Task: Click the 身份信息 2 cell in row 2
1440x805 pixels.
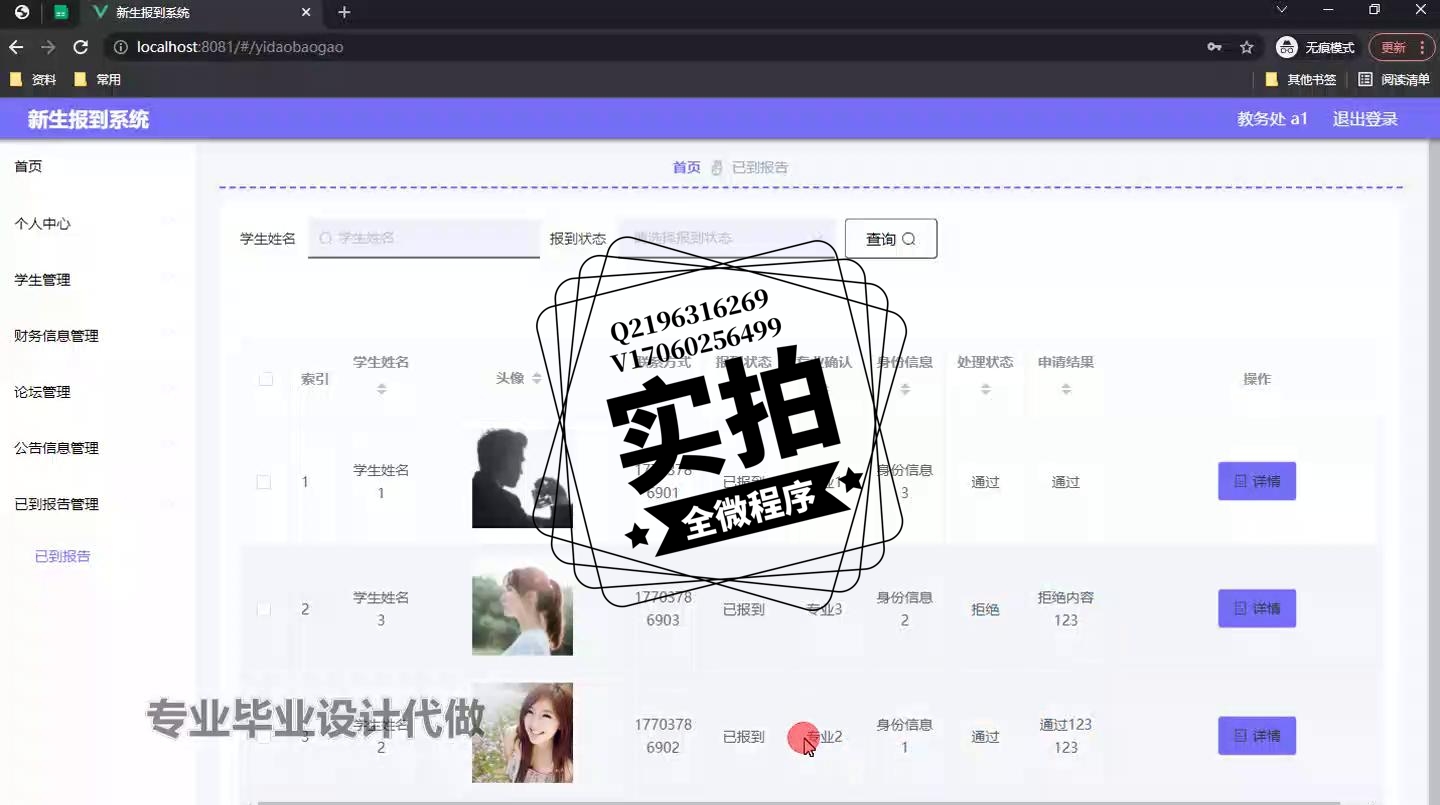Action: point(905,609)
